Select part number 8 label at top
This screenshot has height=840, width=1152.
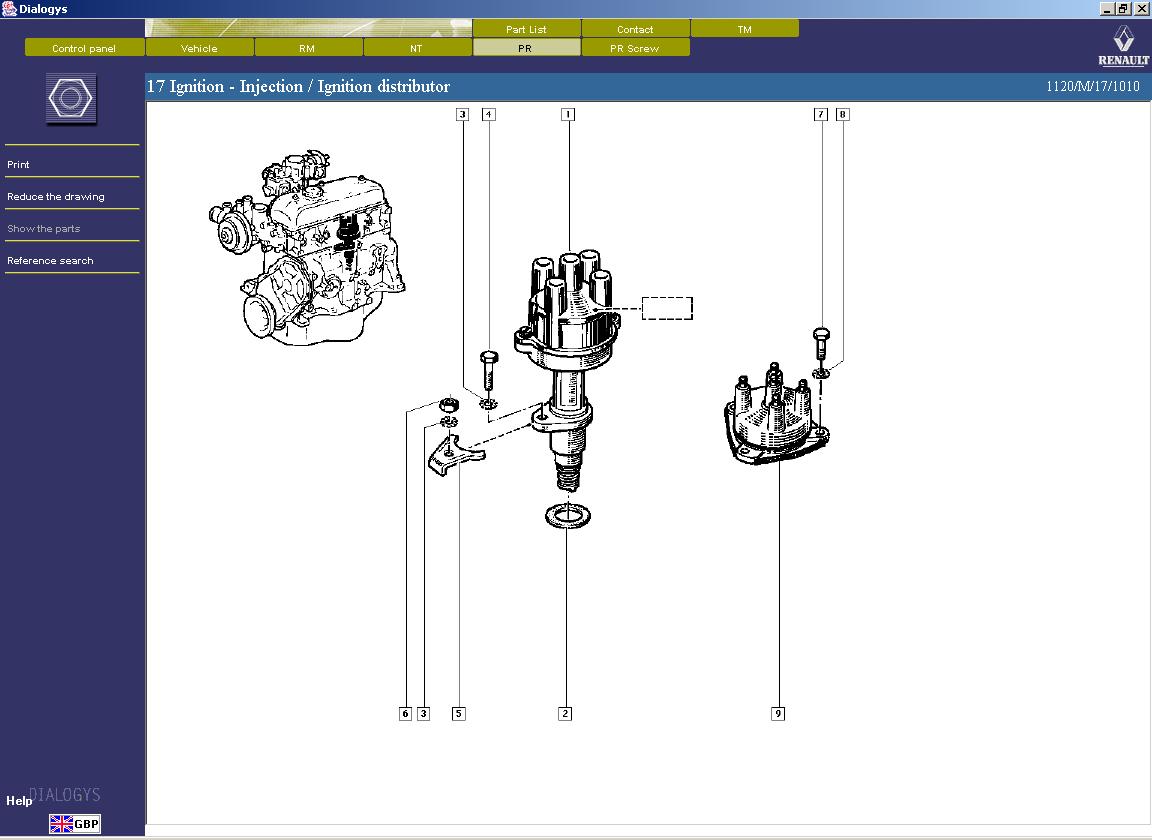tap(843, 114)
